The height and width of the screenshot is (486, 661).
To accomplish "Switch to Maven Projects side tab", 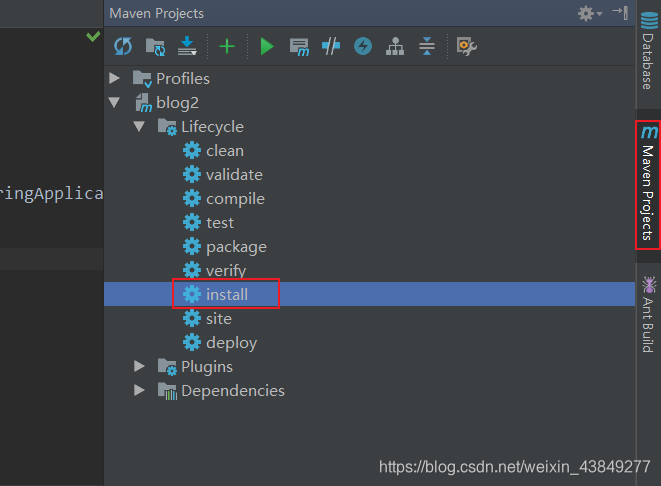I will [648, 185].
